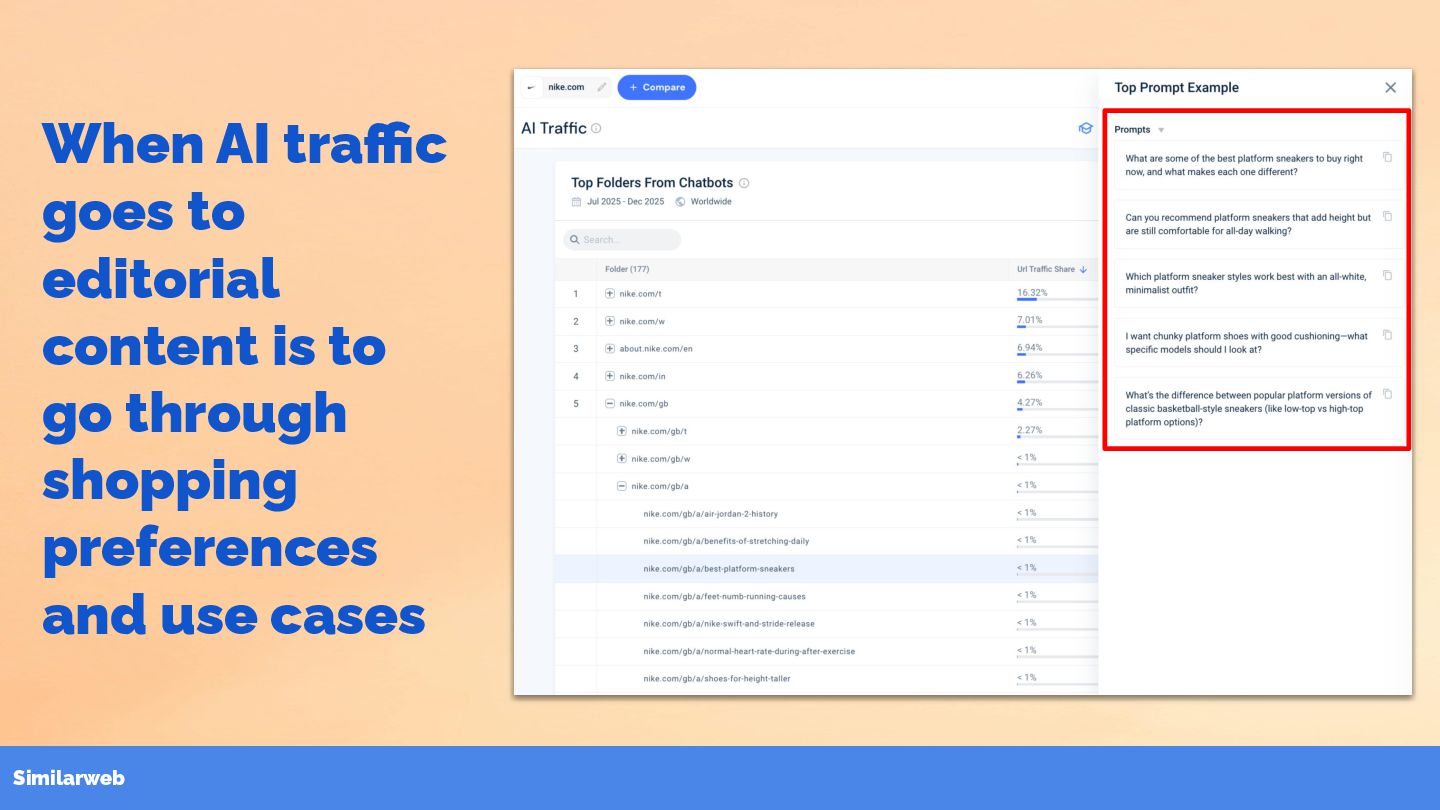Expand the about.nike.com/en folder
The height and width of the screenshot is (810, 1440).
(x=610, y=349)
